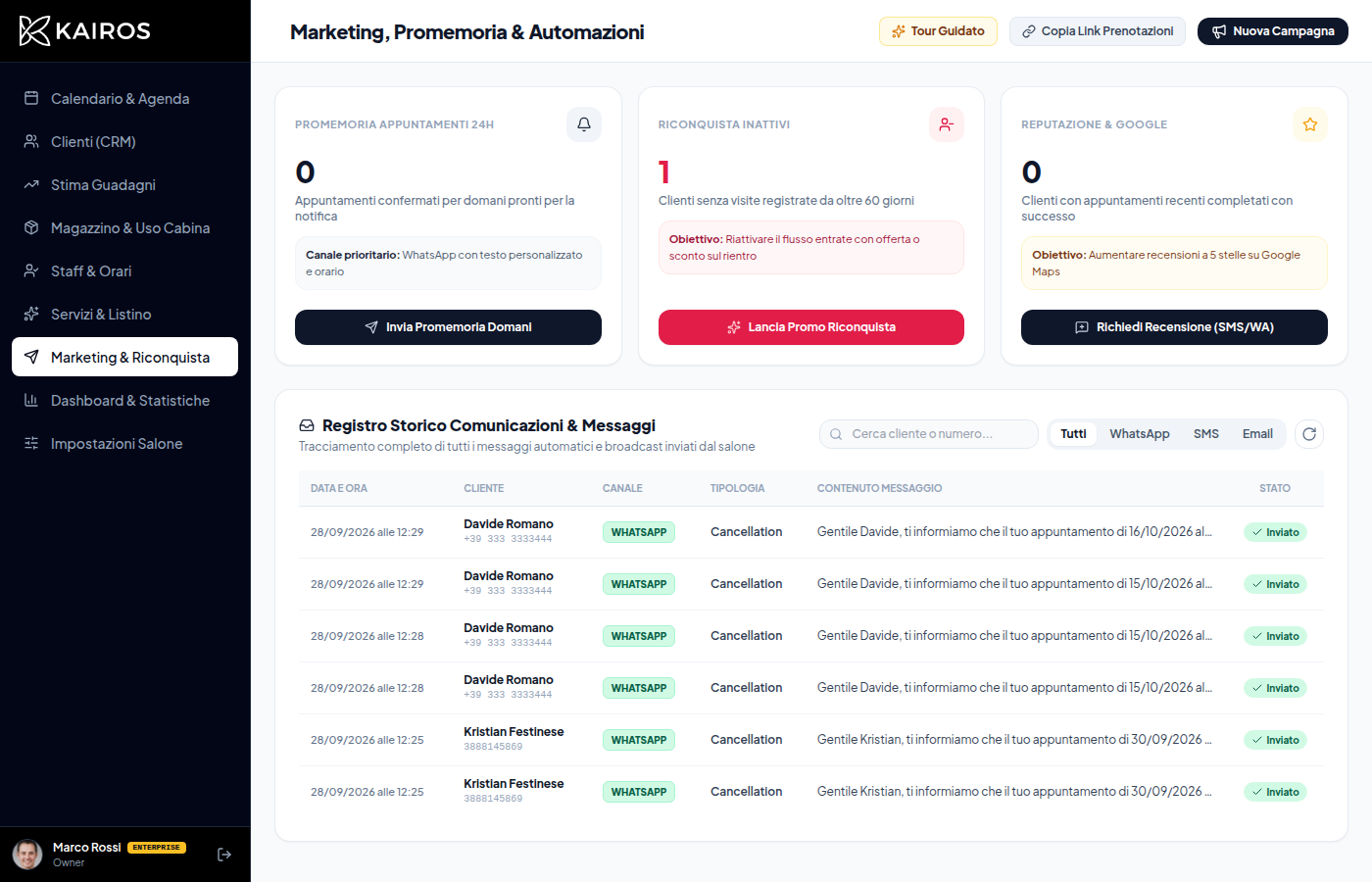Open Stima Guadagni page
The height and width of the screenshot is (882, 1372).
point(124,184)
